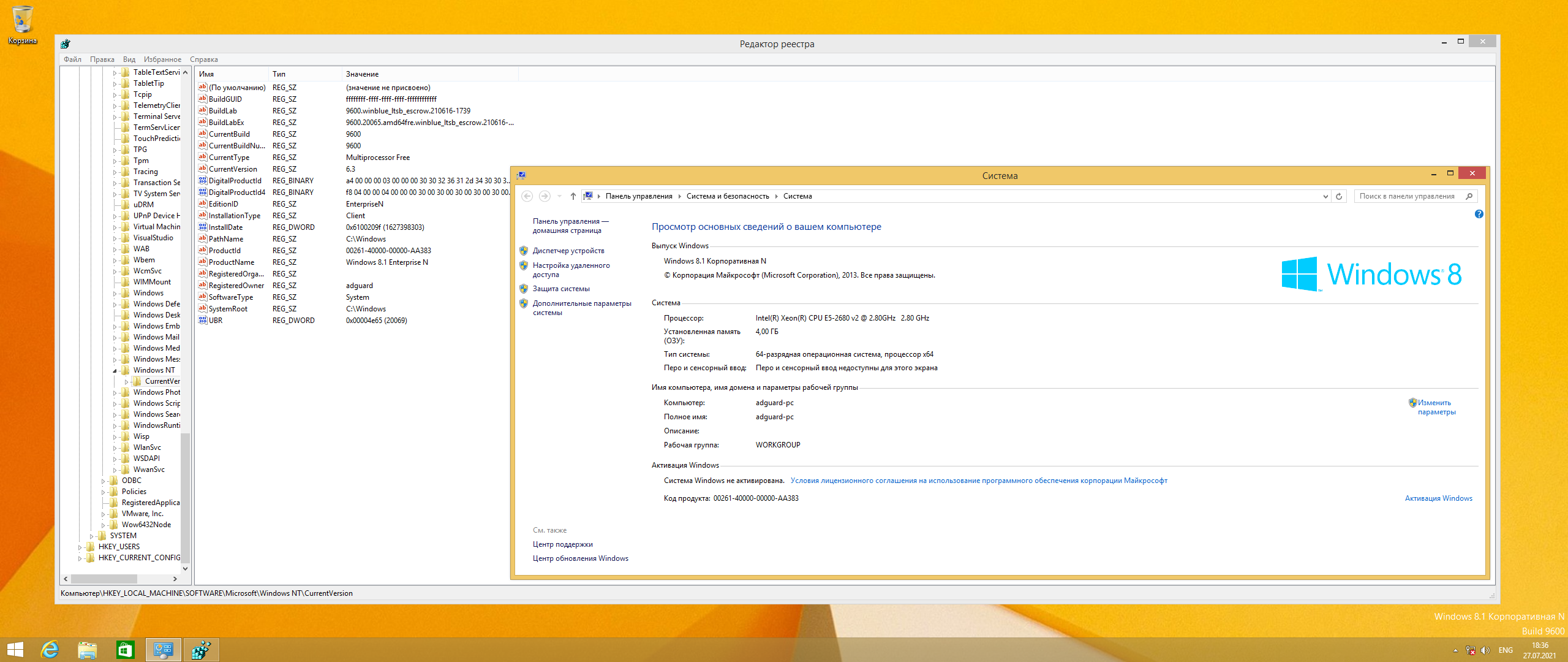Click the Control Panel search field
The width and height of the screenshot is (1568, 662).
(x=1409, y=196)
